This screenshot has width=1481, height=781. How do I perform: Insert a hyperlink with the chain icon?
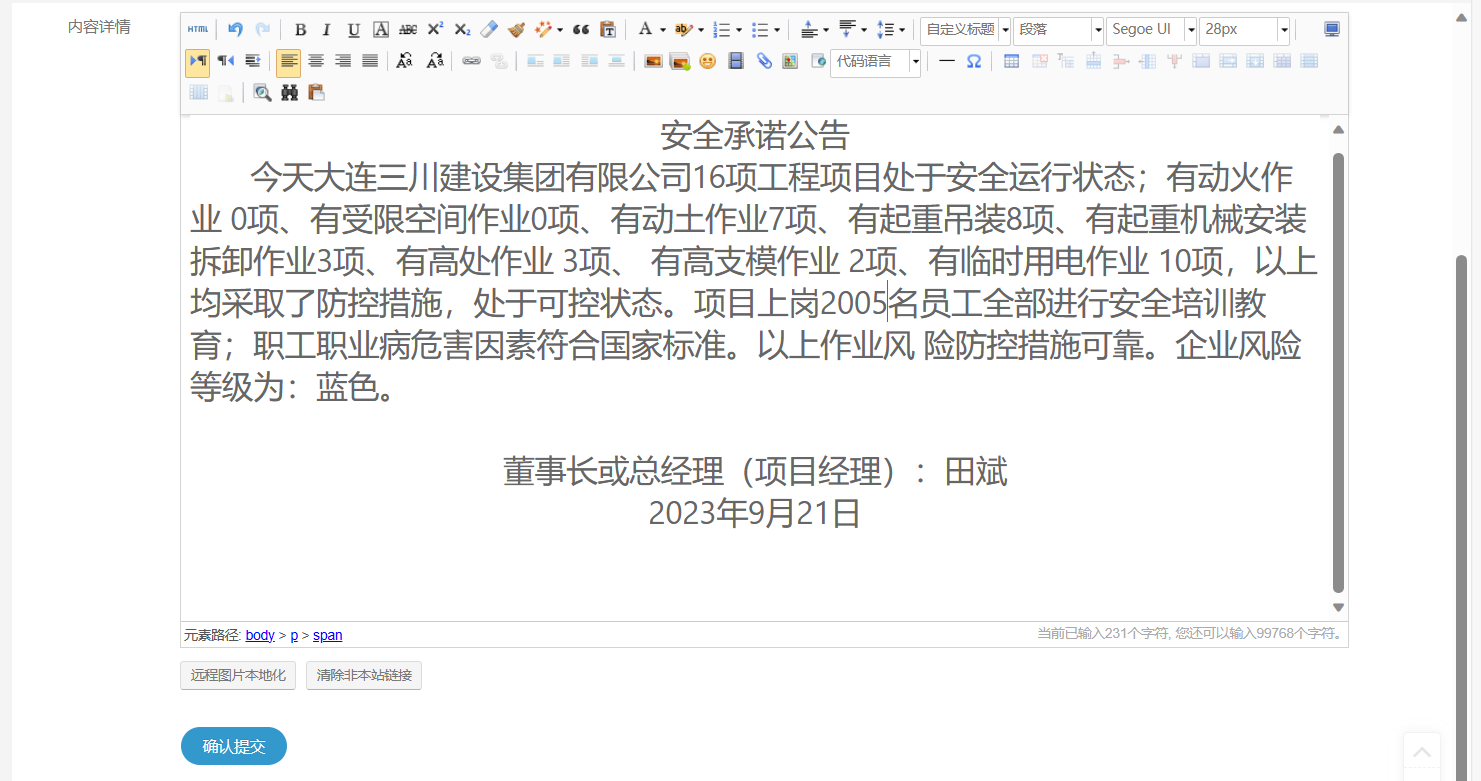point(471,62)
